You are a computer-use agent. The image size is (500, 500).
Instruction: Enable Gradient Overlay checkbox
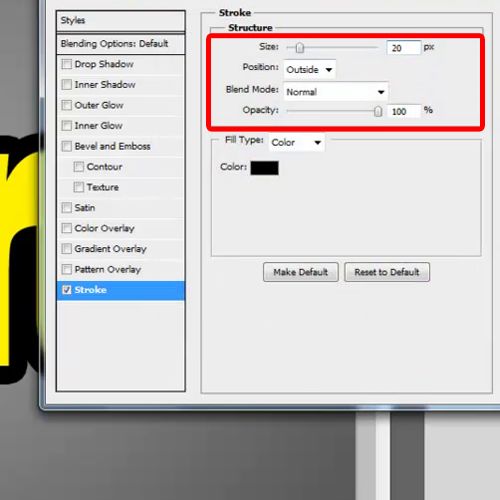67,249
